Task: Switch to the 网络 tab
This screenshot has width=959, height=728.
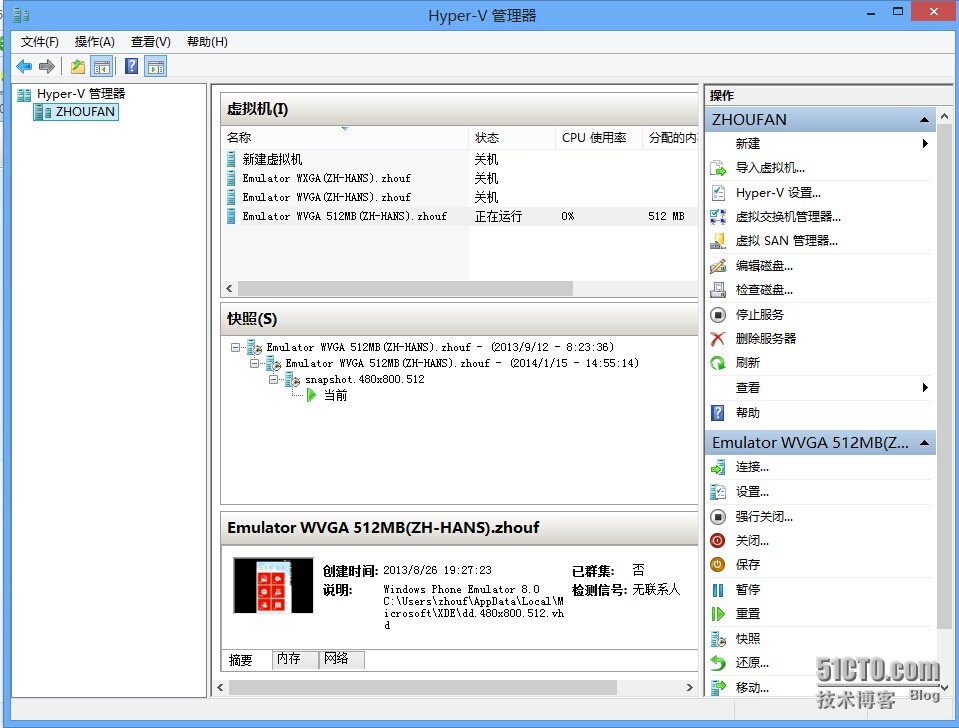Action: point(342,659)
